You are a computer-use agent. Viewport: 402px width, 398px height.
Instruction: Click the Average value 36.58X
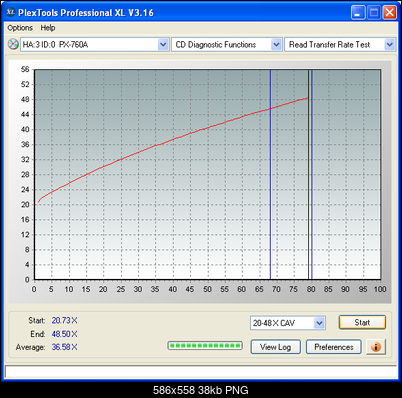(x=64, y=347)
